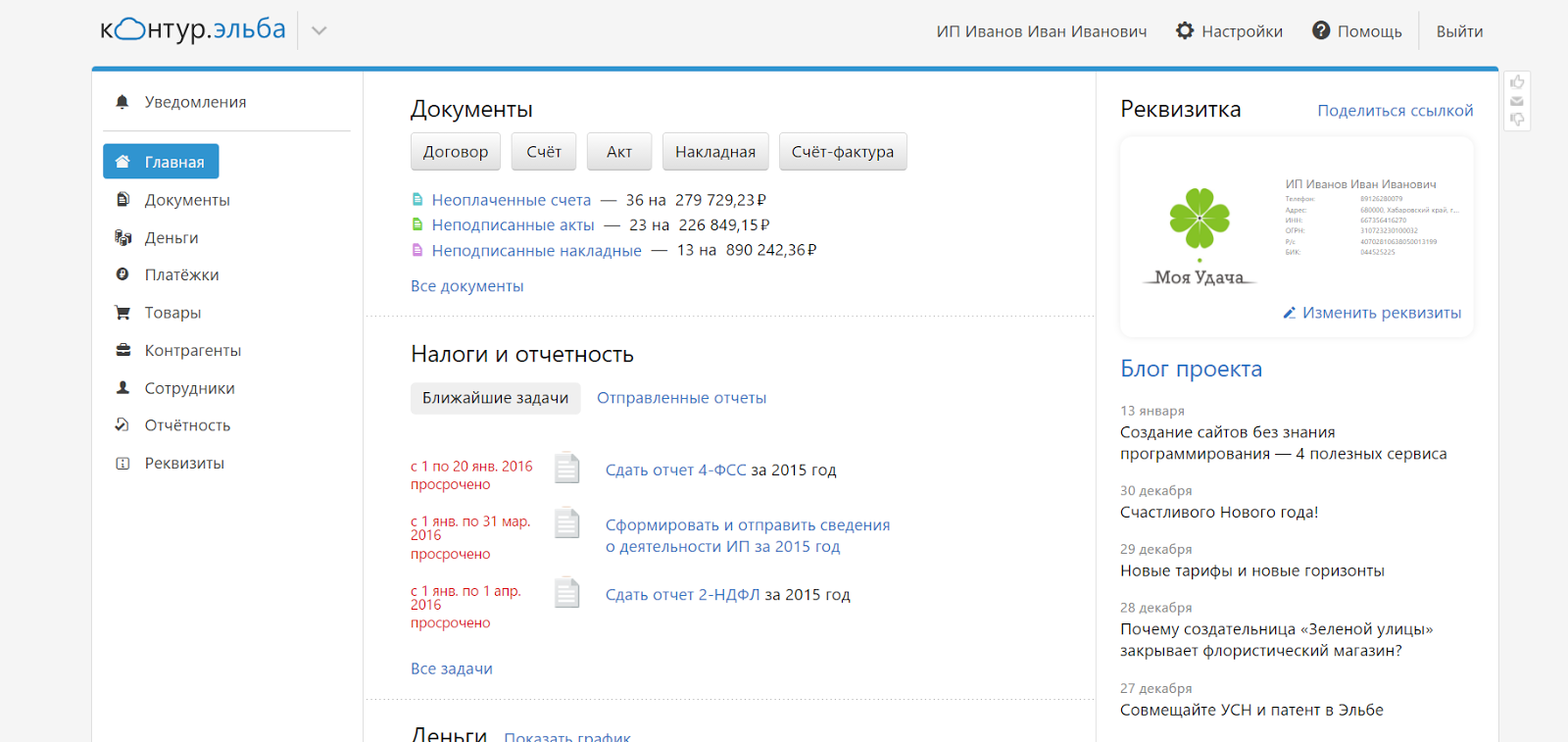Create a new Договор

coord(456,152)
